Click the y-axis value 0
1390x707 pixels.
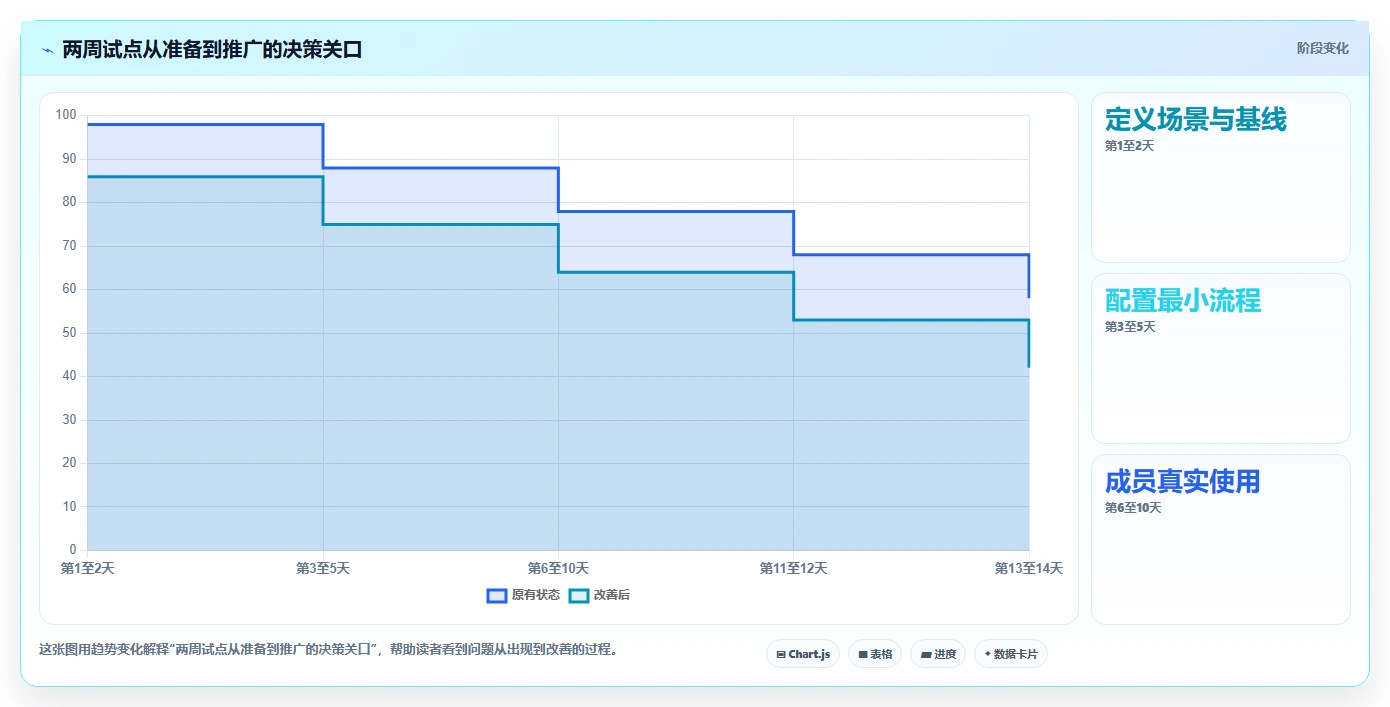[73, 550]
